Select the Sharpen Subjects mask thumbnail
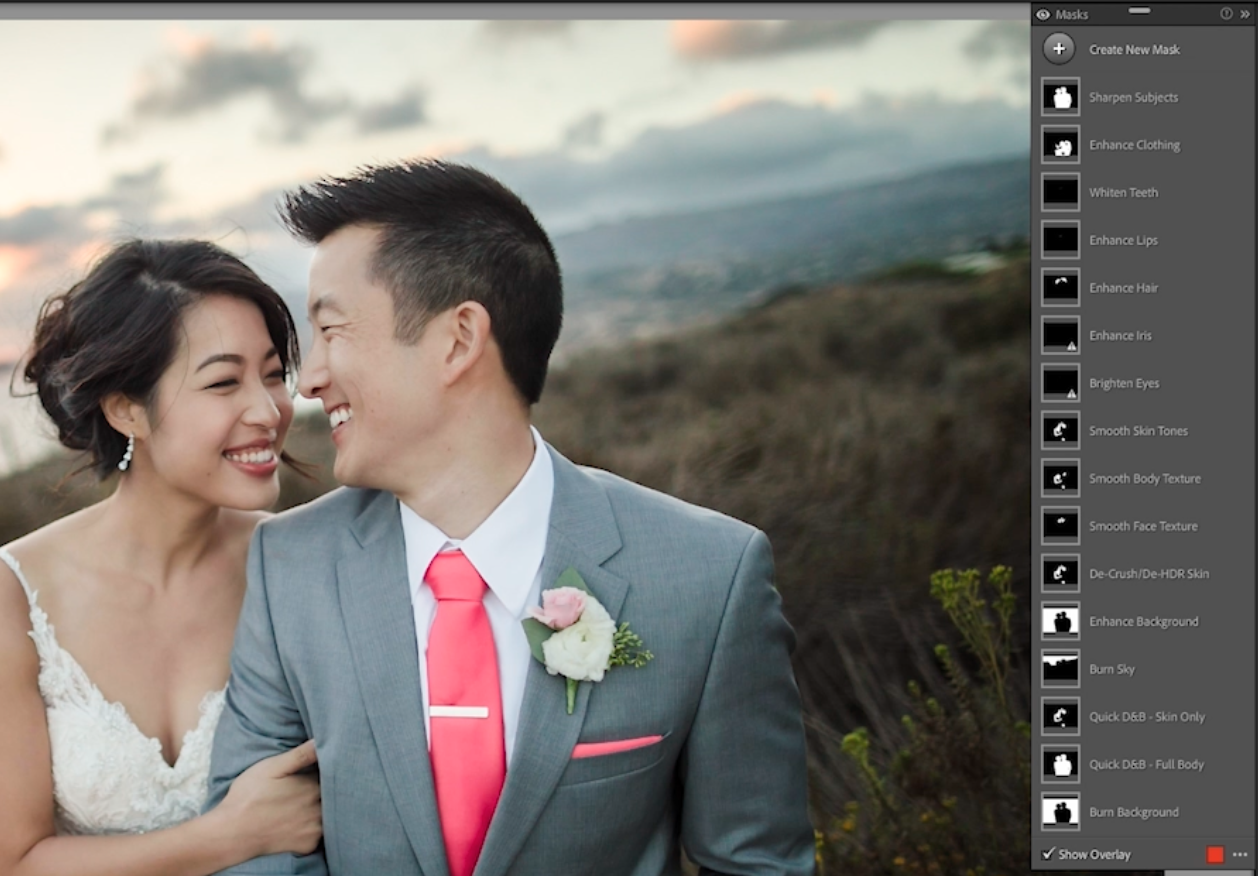 (x=1060, y=96)
